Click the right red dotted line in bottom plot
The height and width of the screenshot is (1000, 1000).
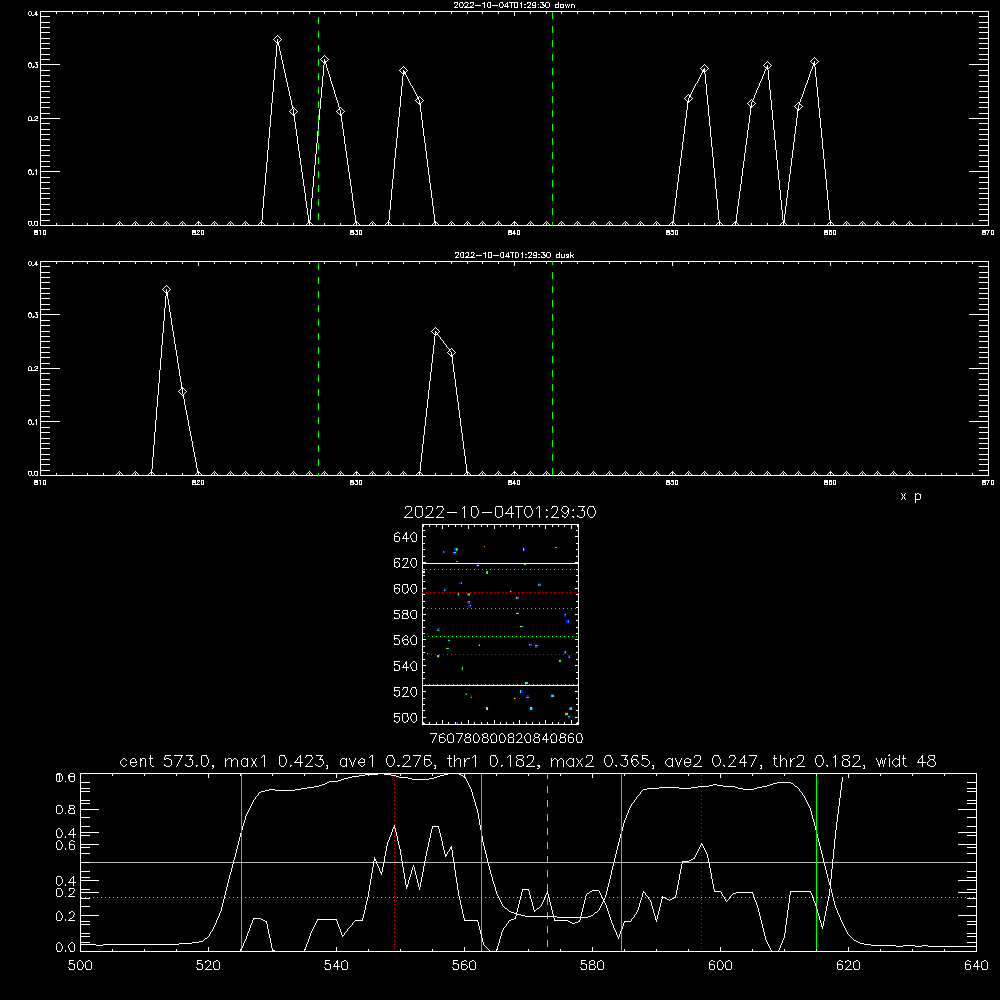coord(702,861)
